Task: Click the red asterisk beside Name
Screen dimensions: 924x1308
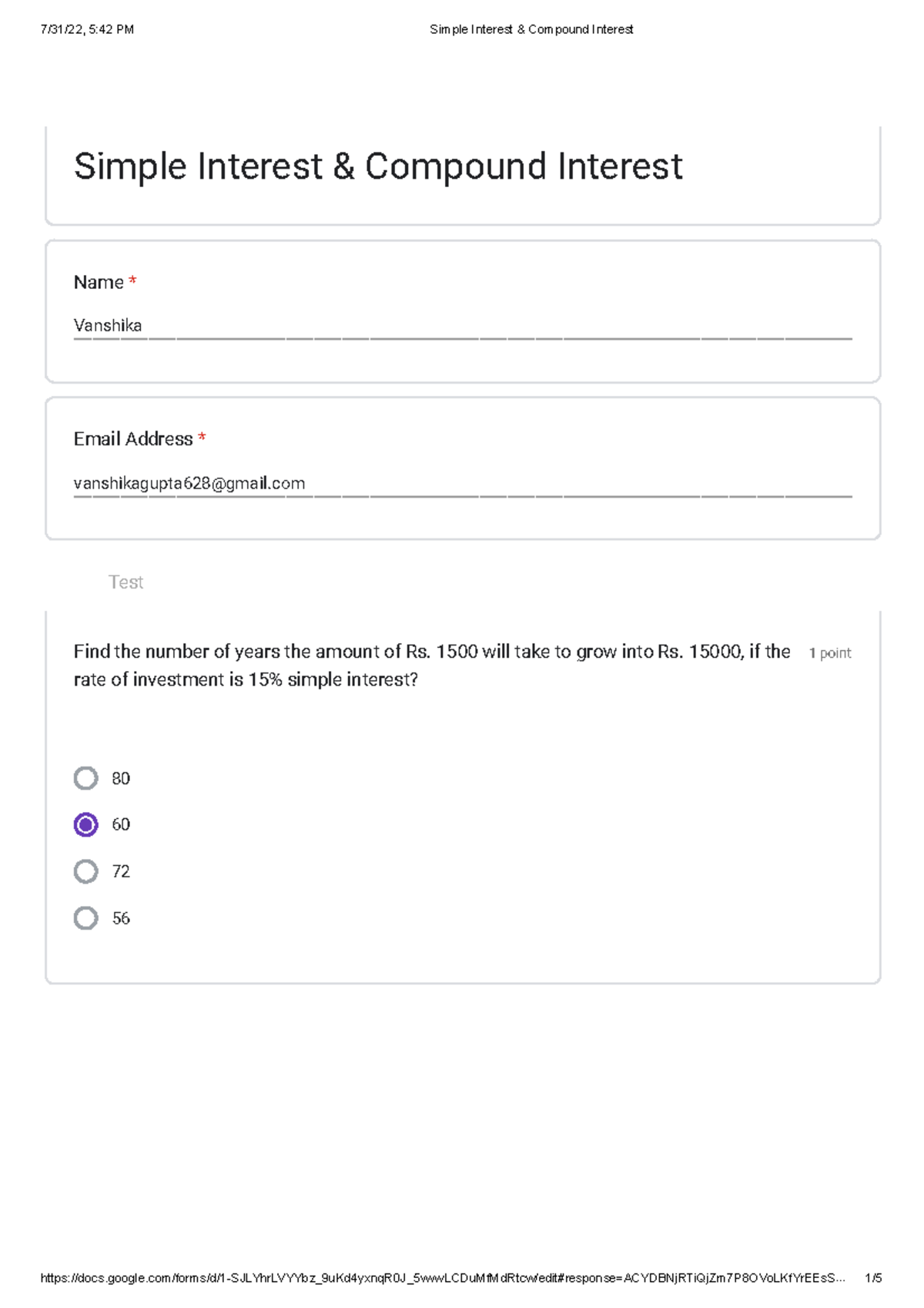Action: (x=132, y=282)
